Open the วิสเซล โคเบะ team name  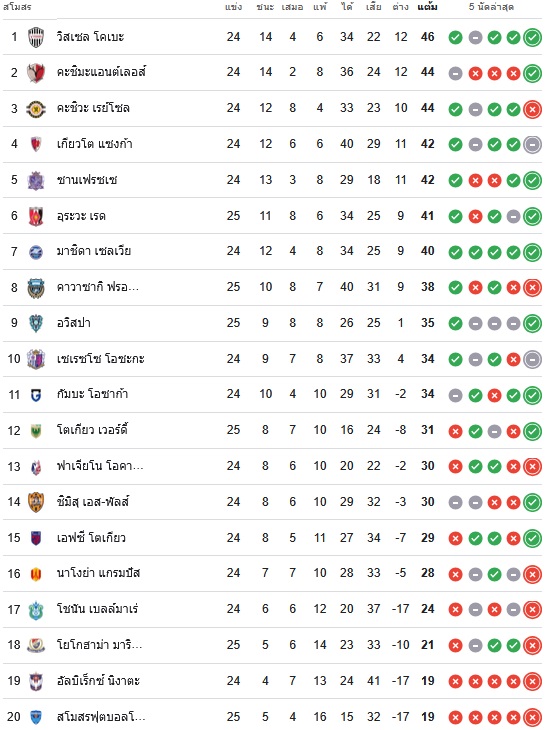pyautogui.click(x=90, y=37)
